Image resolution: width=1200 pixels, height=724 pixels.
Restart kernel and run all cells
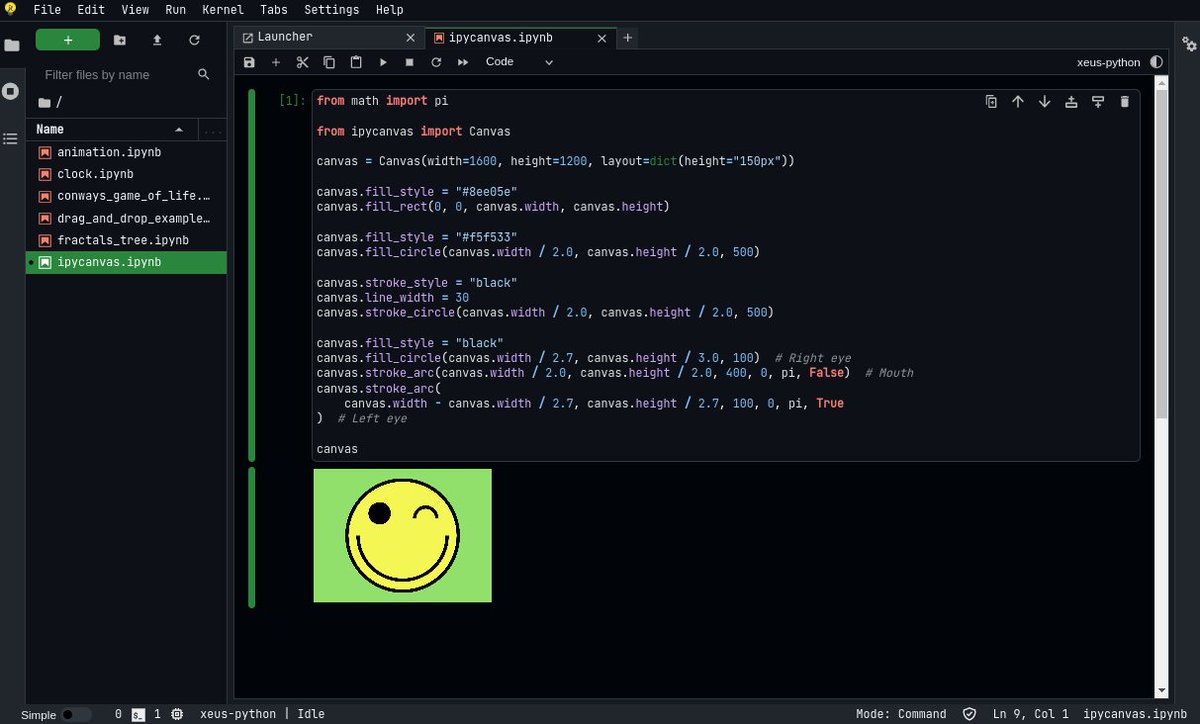click(462, 61)
